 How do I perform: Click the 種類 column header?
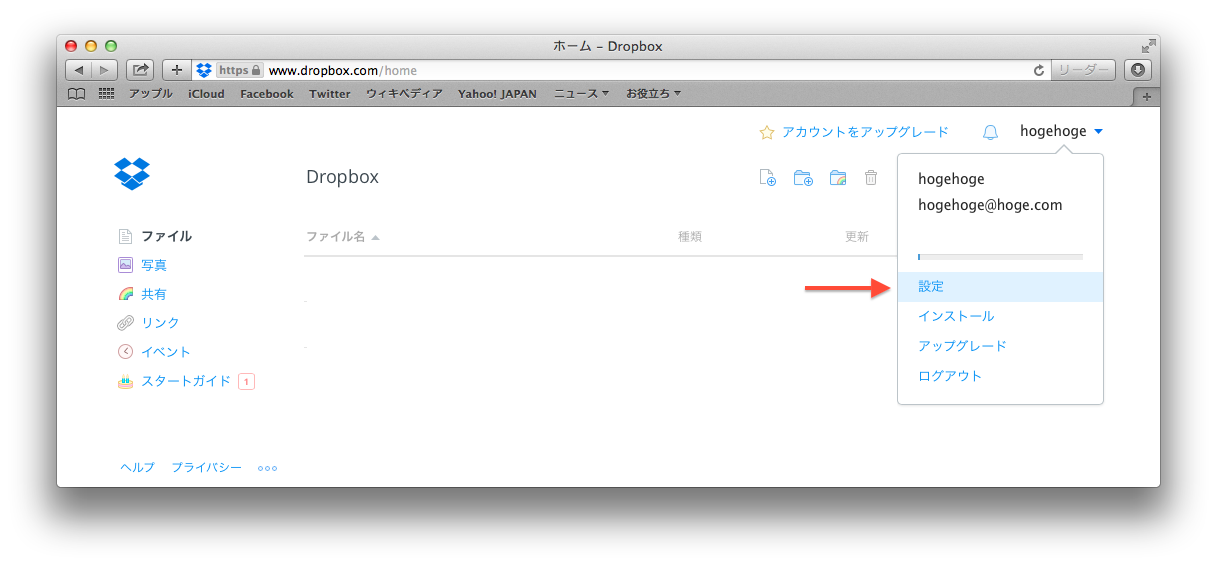click(x=690, y=237)
